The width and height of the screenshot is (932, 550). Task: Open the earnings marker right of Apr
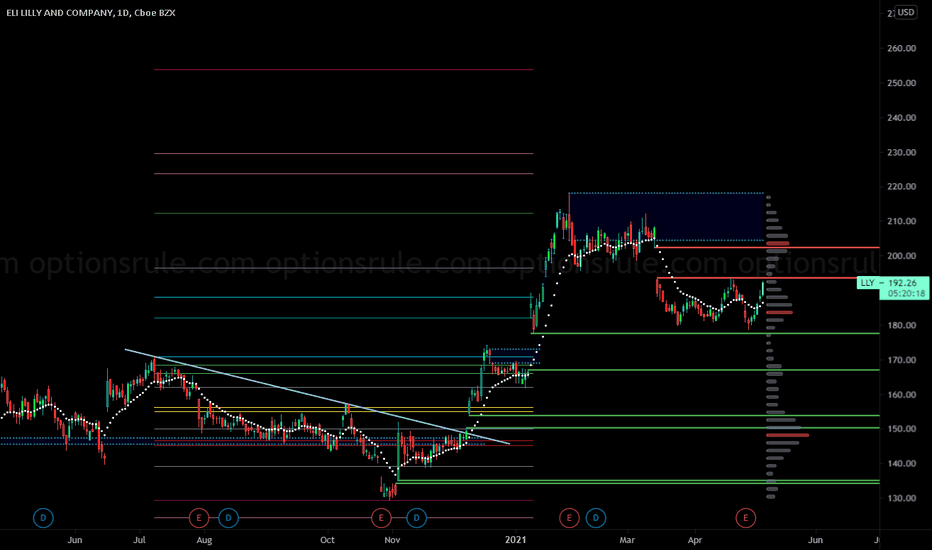745,518
